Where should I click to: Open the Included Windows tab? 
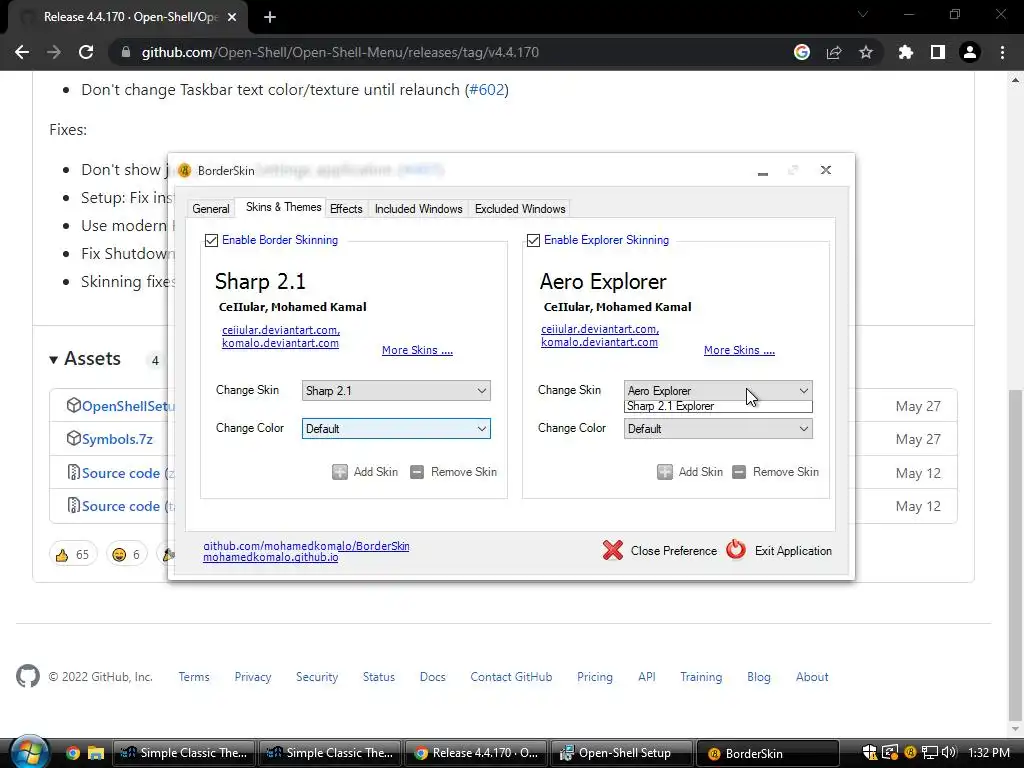(x=419, y=208)
